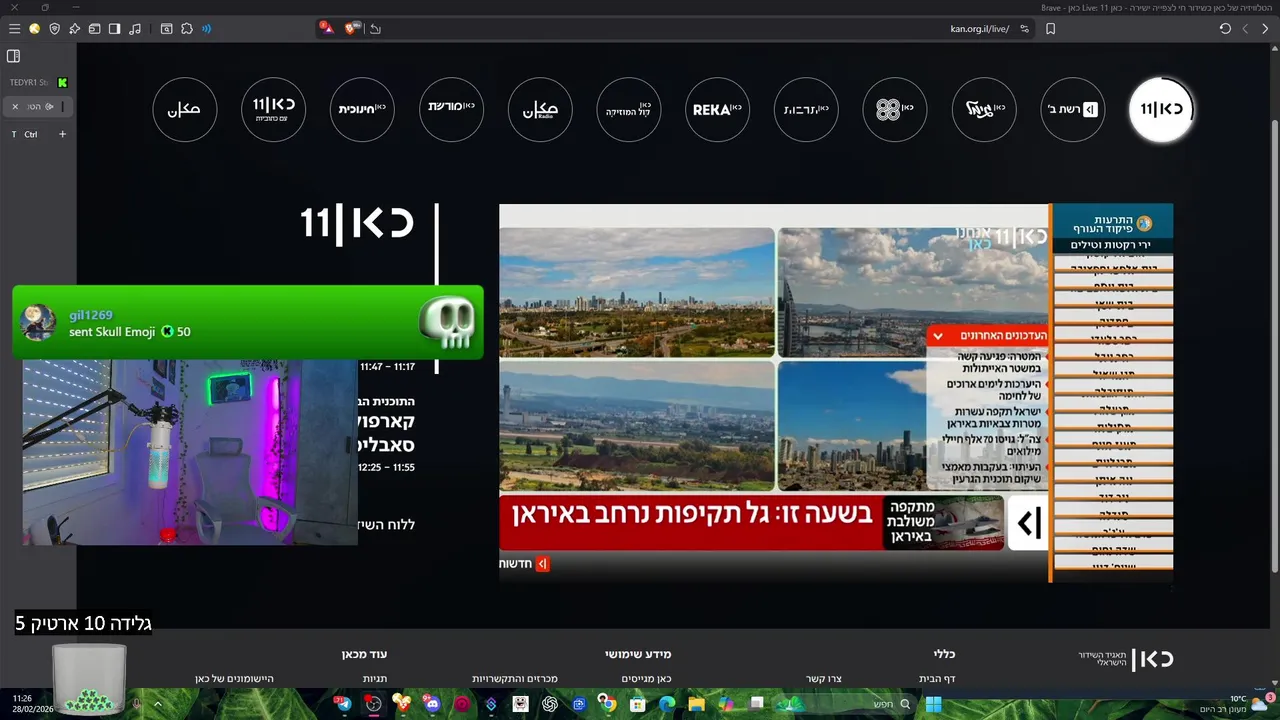The height and width of the screenshot is (720, 1280).
Task: Reload the page with the refresh icon
Action: coord(1225,29)
